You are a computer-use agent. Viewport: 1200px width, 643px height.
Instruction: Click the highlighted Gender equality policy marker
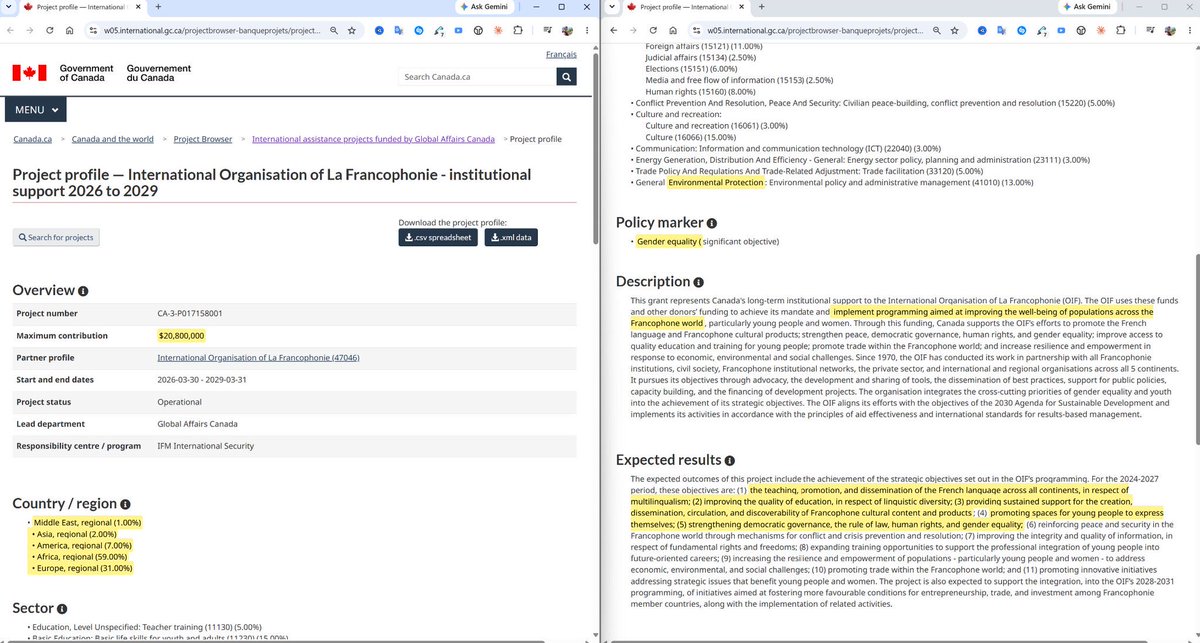coord(667,242)
